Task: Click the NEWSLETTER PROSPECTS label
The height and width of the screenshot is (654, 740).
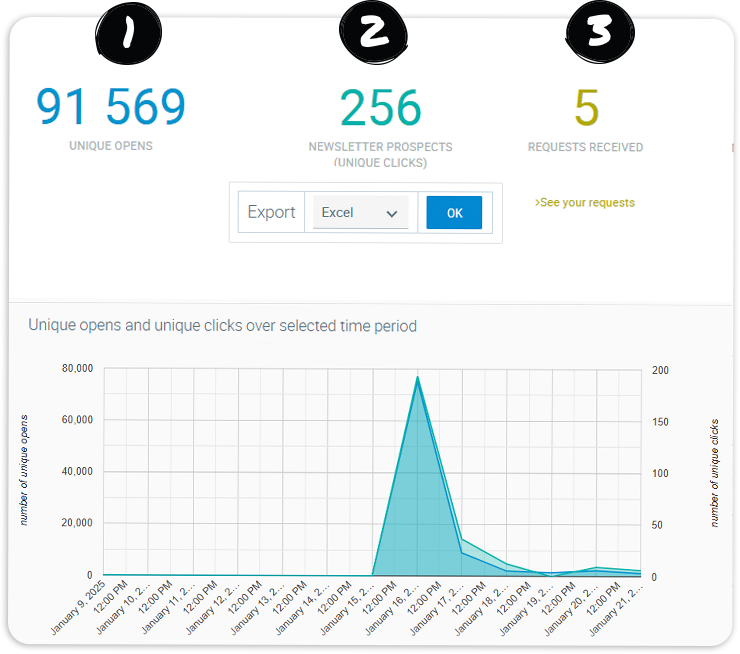Action: [x=380, y=147]
